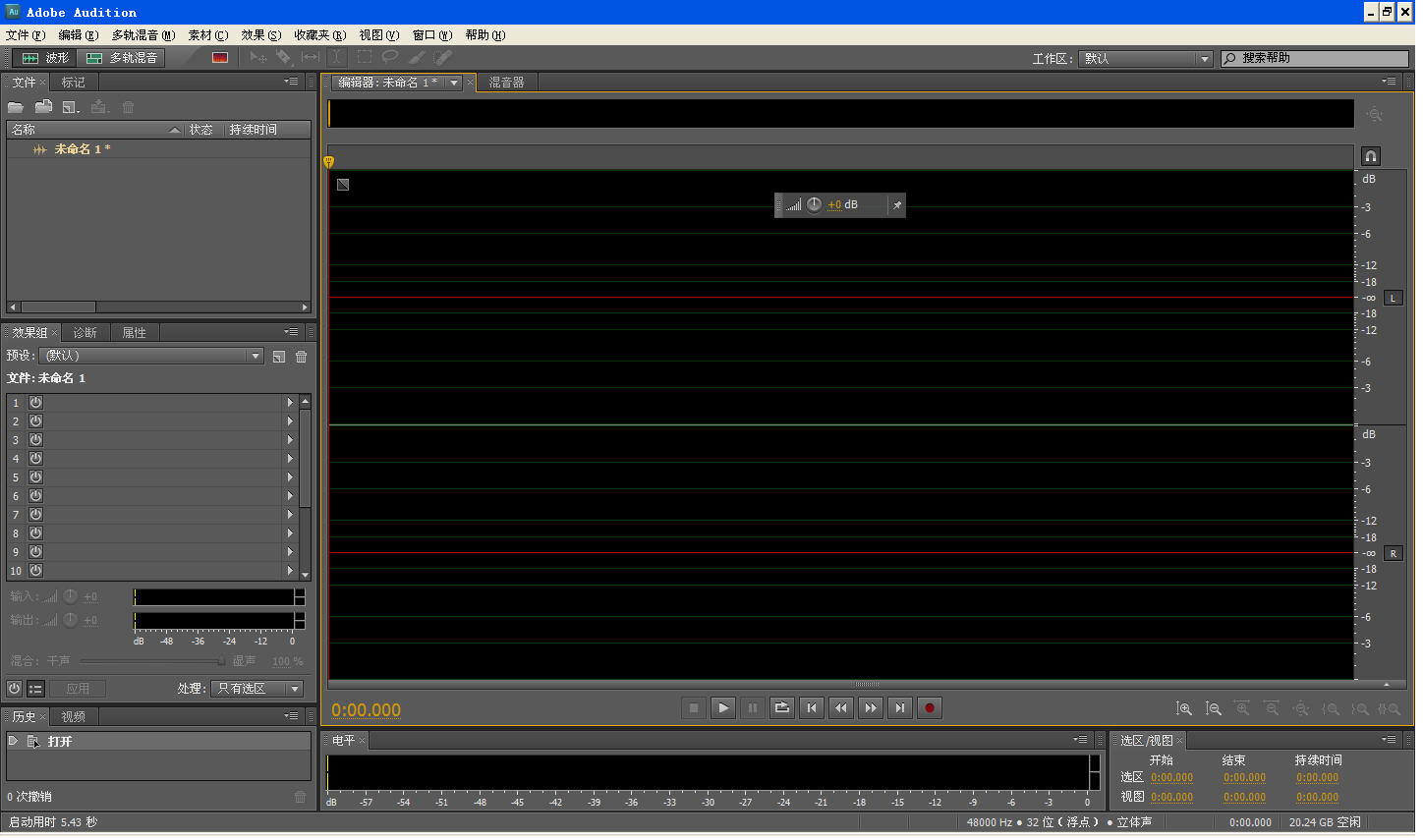Click the Stop playback button
This screenshot has width=1423, height=840.
pyautogui.click(x=694, y=707)
